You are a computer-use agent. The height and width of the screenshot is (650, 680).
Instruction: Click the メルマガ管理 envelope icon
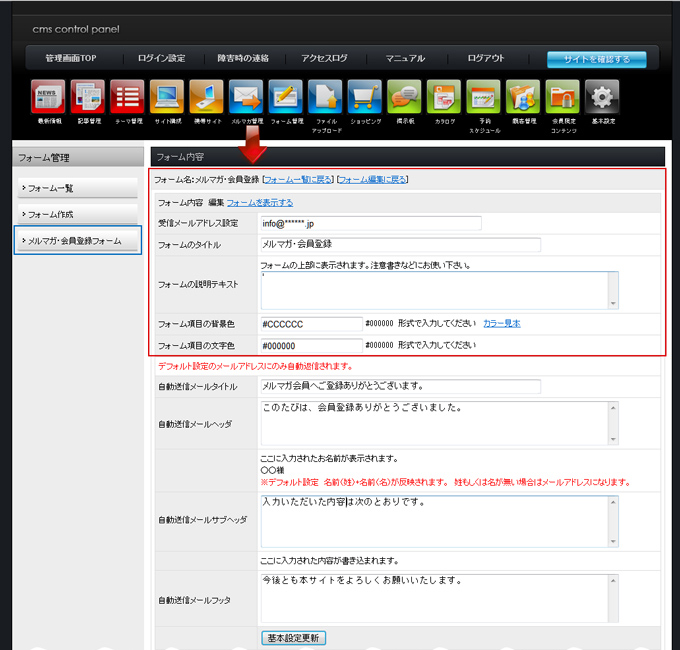(246, 97)
